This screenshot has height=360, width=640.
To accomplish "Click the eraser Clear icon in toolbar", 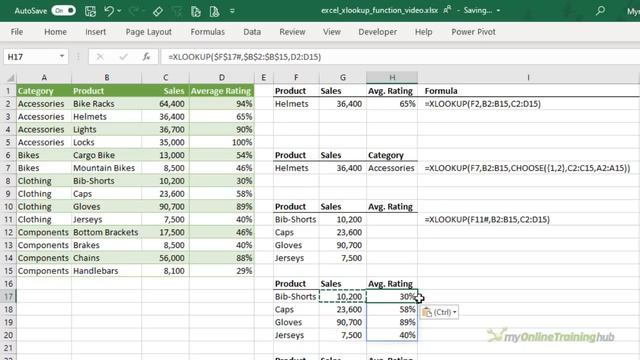I will pos(158,11).
